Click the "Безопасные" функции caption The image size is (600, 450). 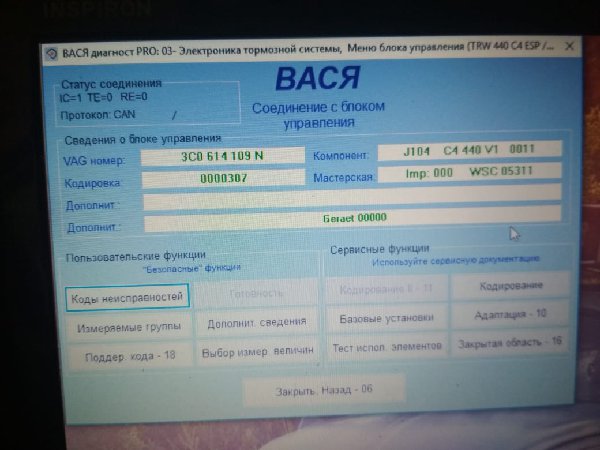[191, 268]
